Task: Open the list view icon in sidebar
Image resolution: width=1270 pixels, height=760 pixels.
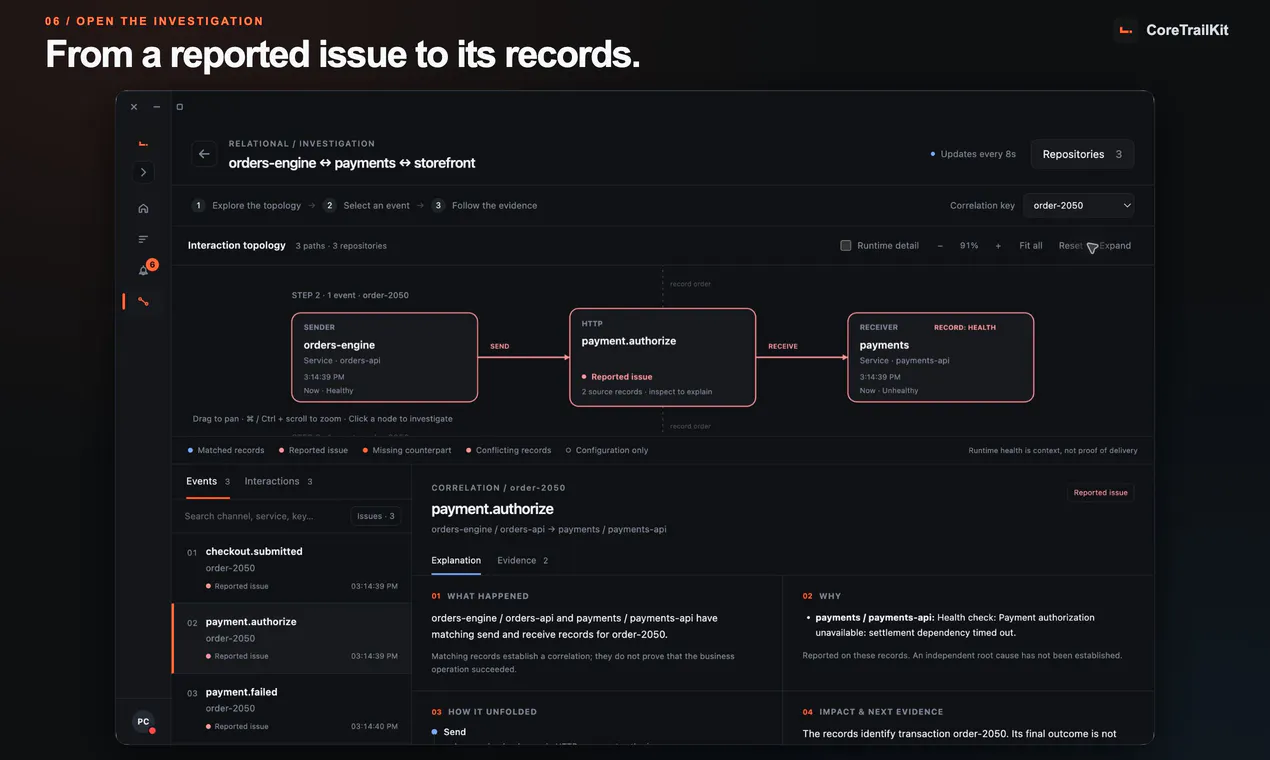Action: pos(143,239)
